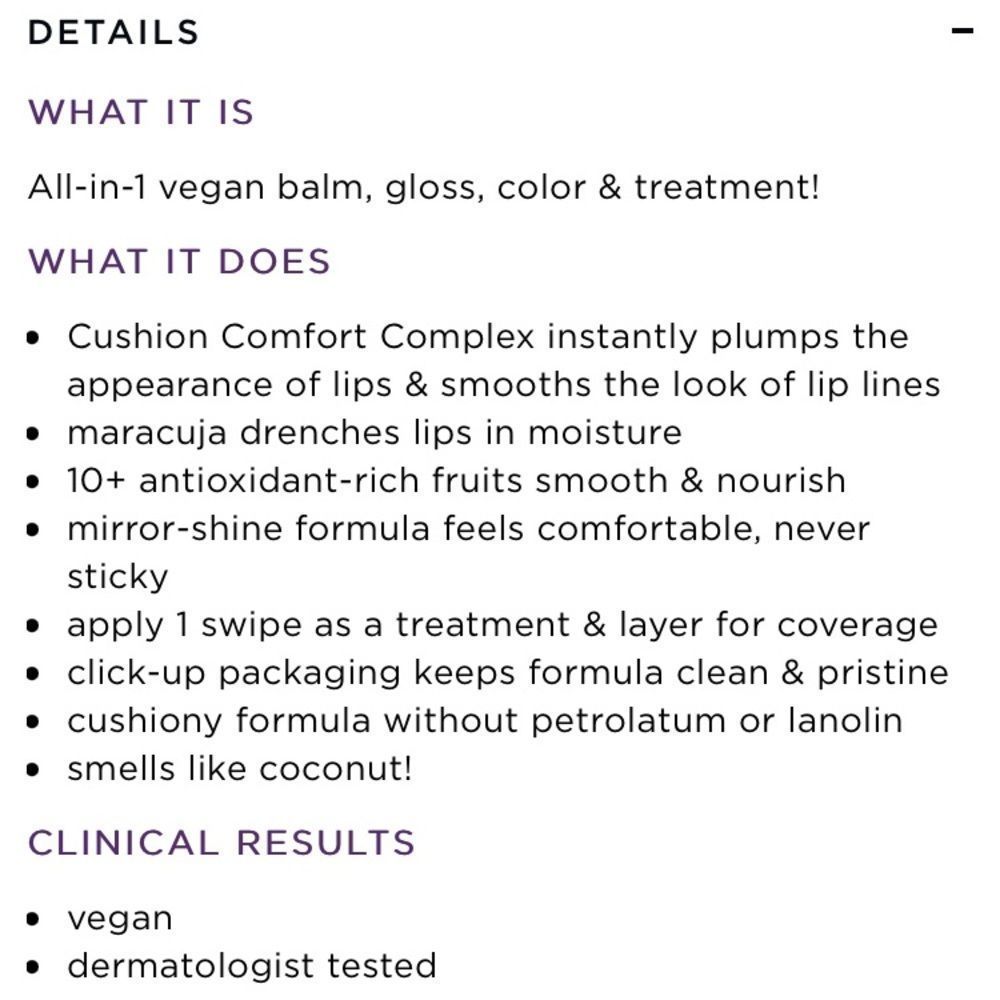Image resolution: width=1000 pixels, height=1000 pixels.
Task: Click the dermatologist tested bullet
Action: point(252,966)
